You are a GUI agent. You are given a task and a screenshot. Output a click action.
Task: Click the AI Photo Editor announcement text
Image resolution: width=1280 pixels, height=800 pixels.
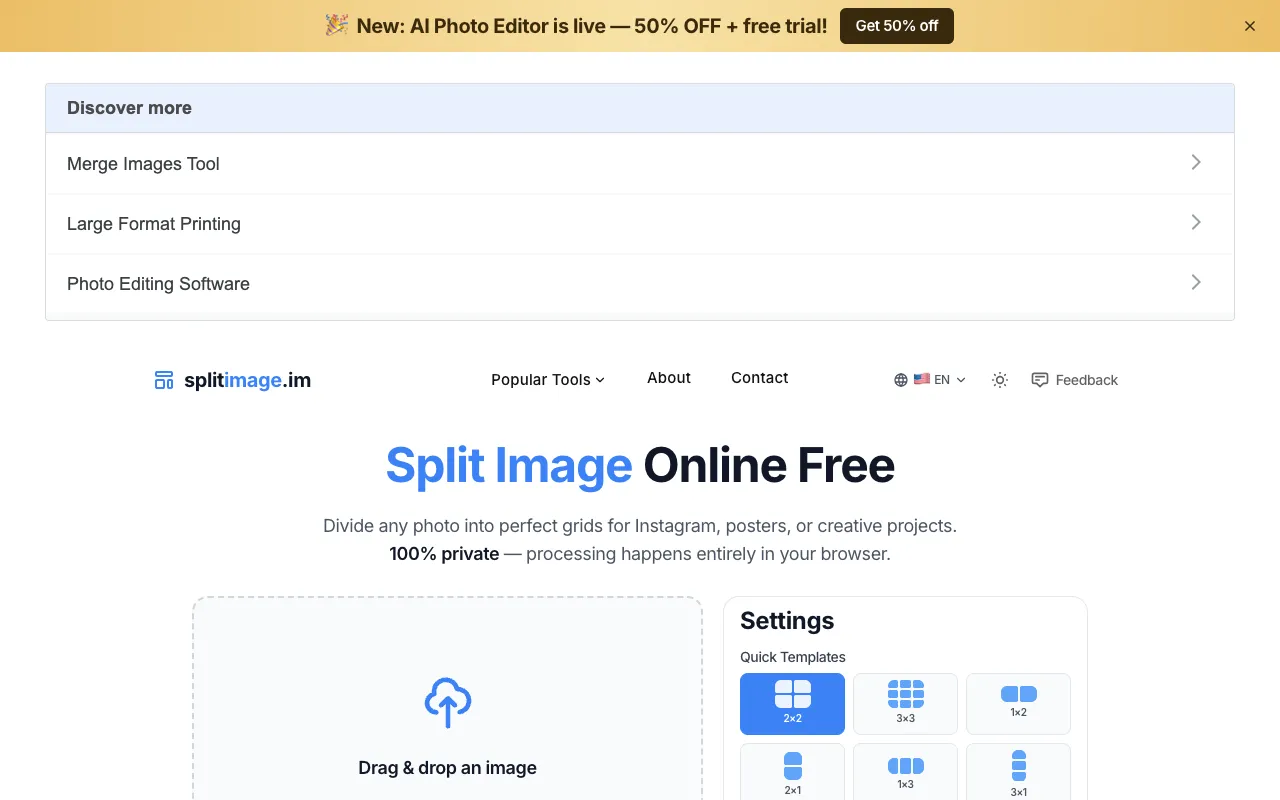pos(592,26)
